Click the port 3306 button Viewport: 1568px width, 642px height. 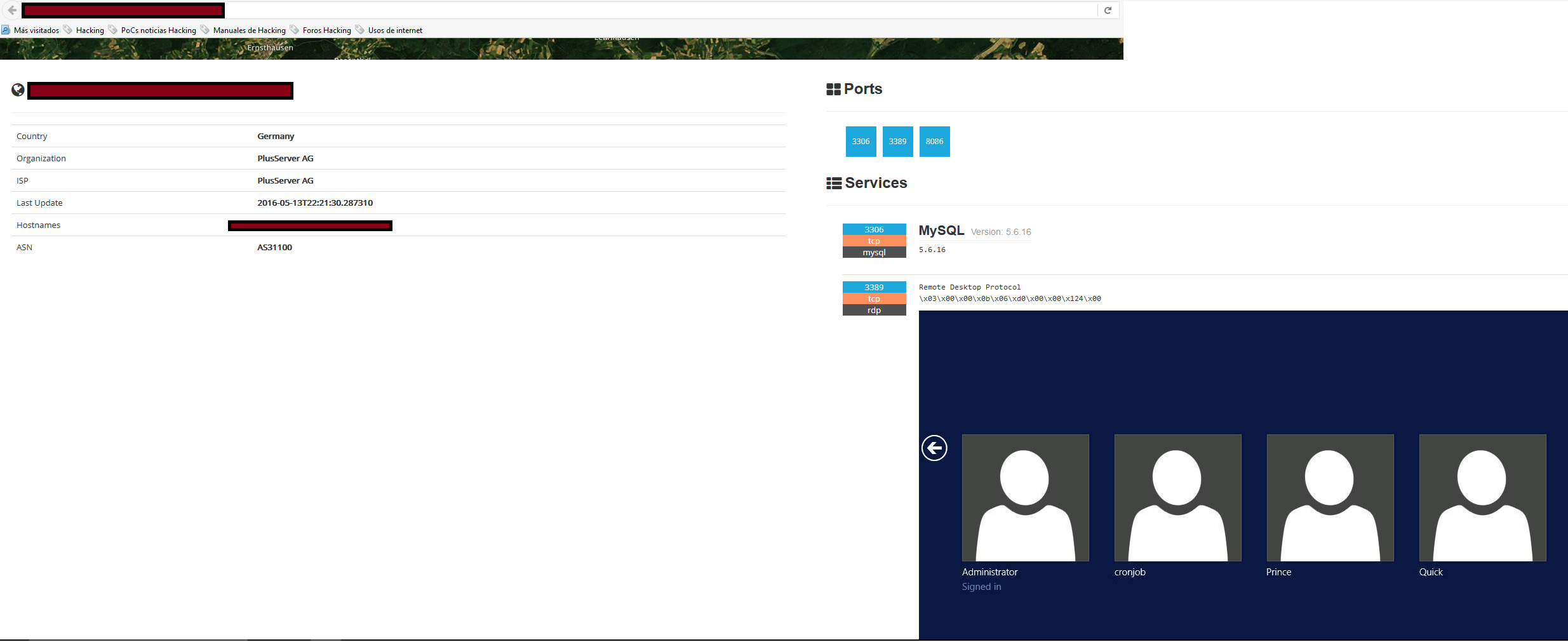tap(861, 142)
